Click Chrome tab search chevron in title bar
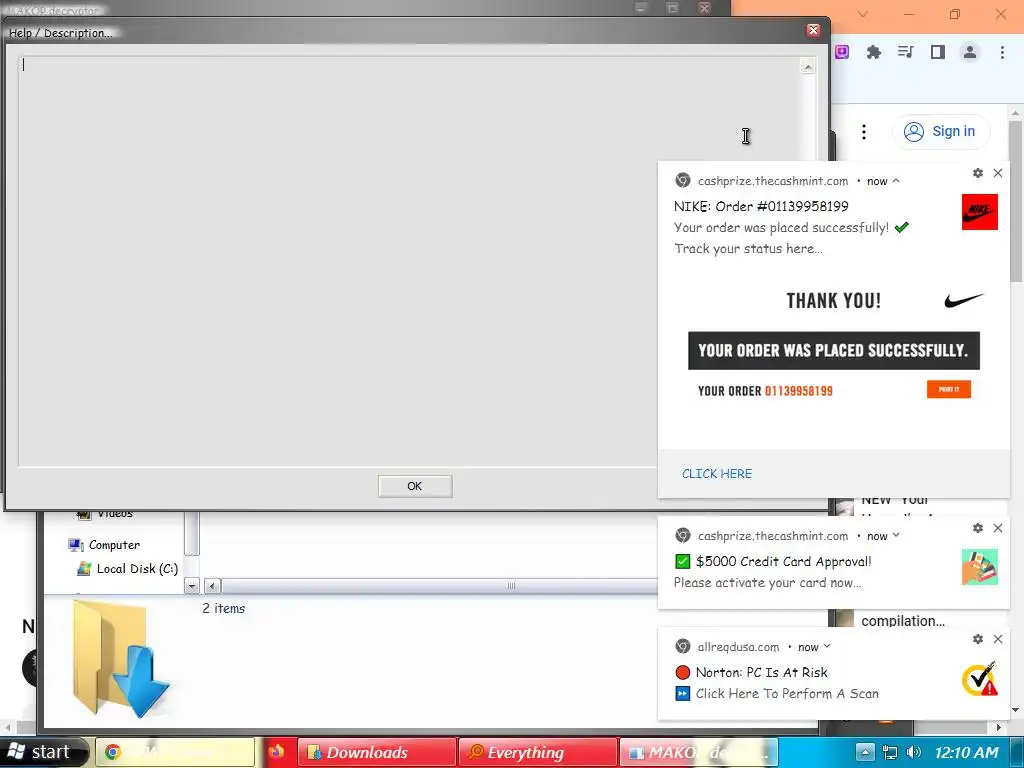The height and width of the screenshot is (768, 1024). [x=863, y=14]
